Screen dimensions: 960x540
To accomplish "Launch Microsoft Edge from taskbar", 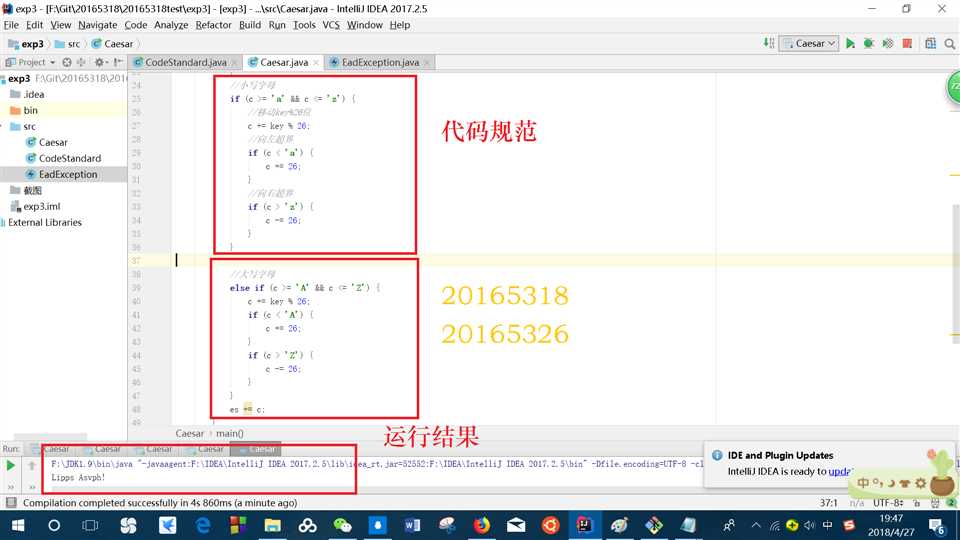I will [x=203, y=525].
